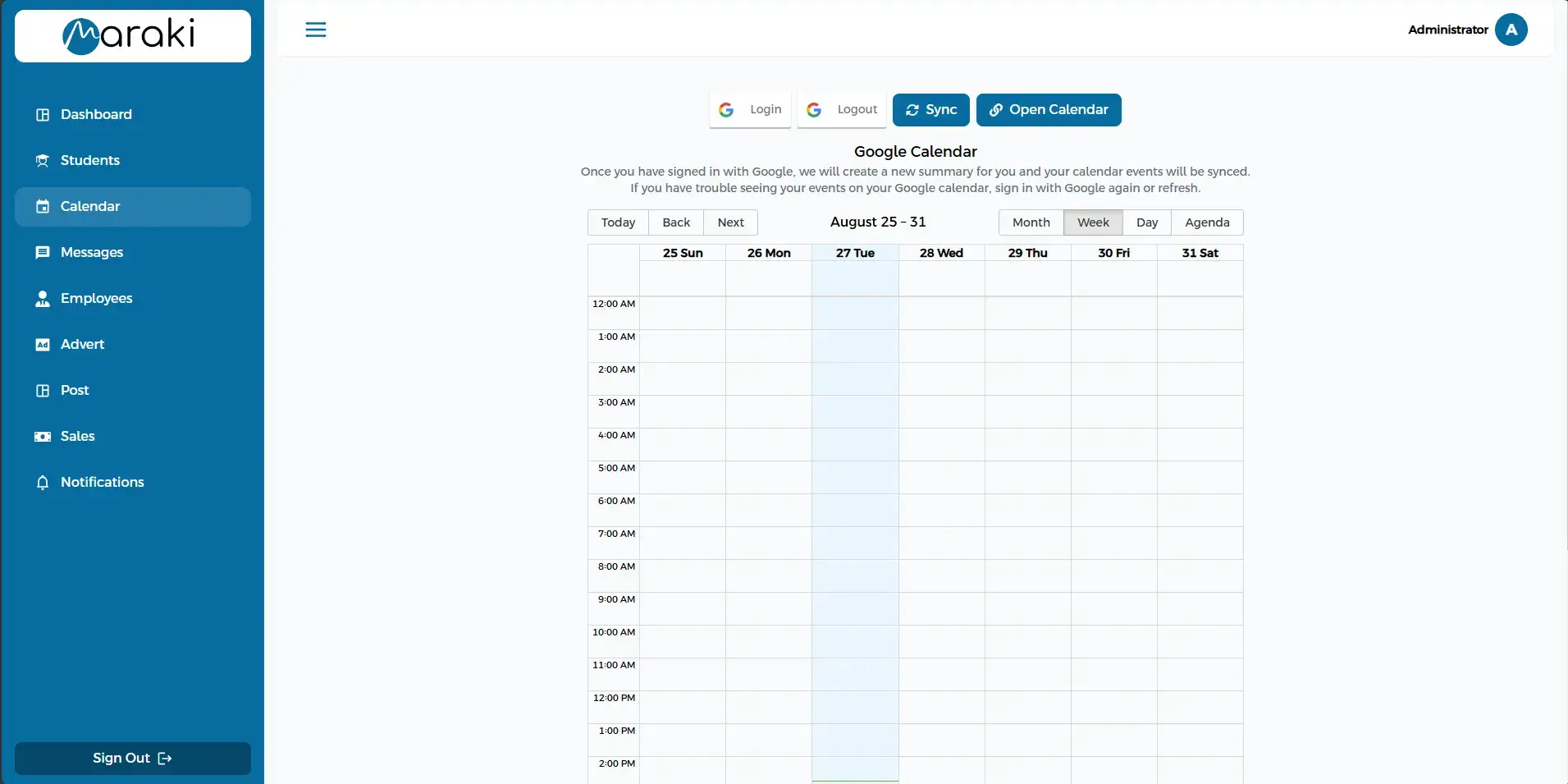
Task: Sync the calendar events
Action: coord(930,110)
